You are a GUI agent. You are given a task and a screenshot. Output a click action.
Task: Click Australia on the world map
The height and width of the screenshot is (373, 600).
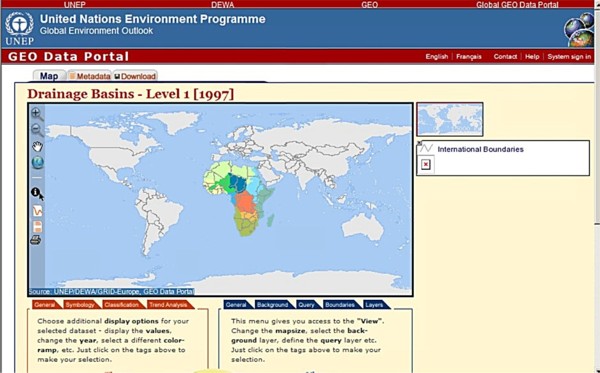pyautogui.click(x=362, y=226)
